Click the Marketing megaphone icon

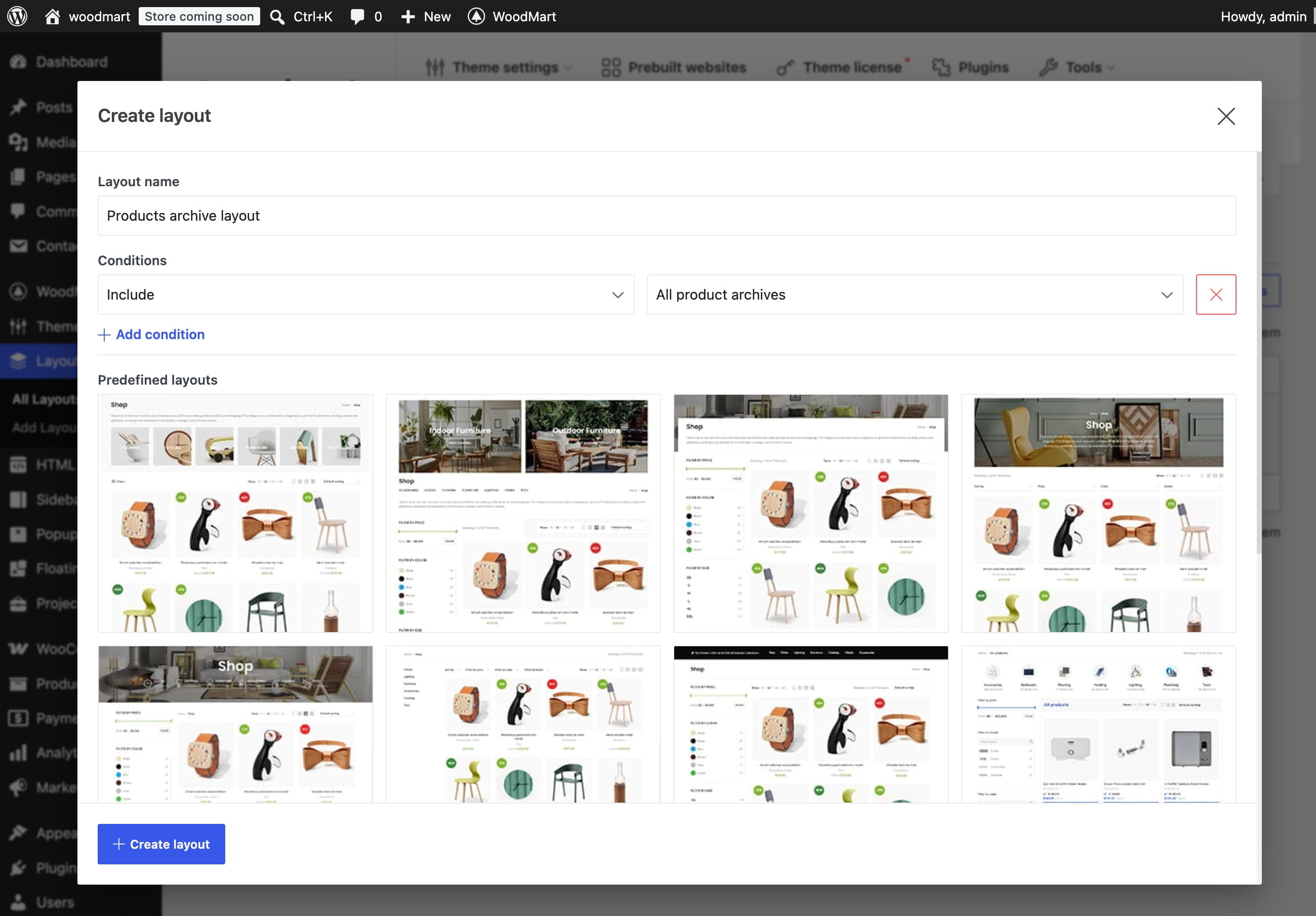tap(18, 787)
